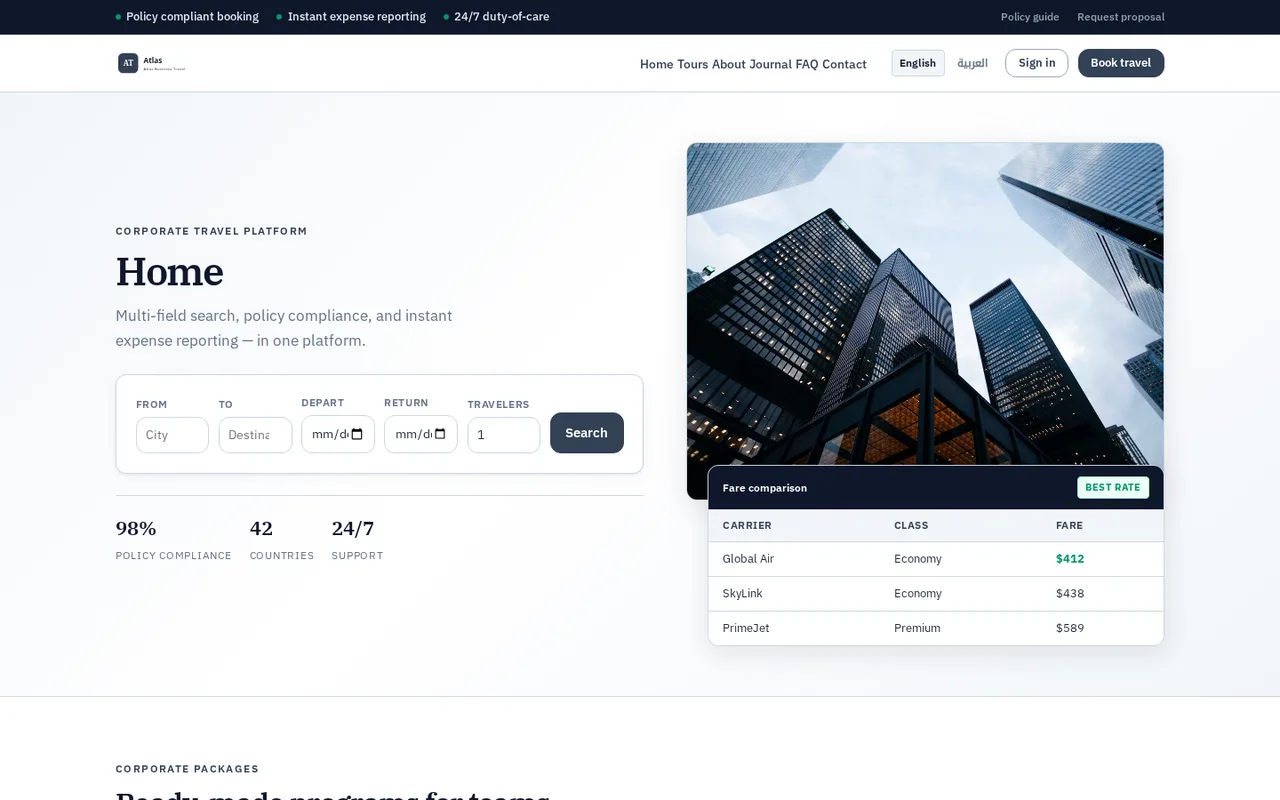Screen dimensions: 1280x800
Task: Click the Return date field
Action: click(421, 434)
